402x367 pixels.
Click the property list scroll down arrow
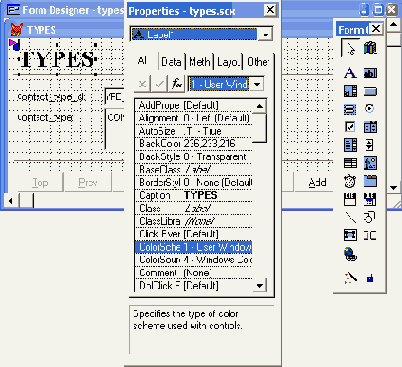(259, 286)
